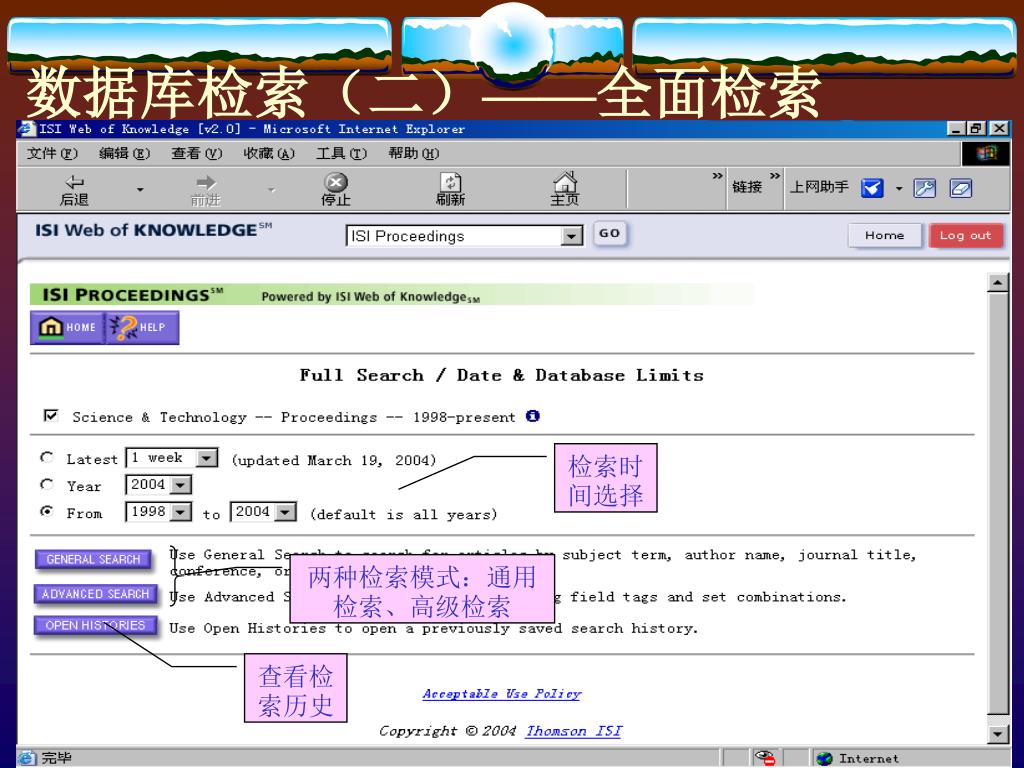Image resolution: width=1024 pixels, height=768 pixels.
Task: Click the scrollbar up arrow
Action: pos(997,283)
